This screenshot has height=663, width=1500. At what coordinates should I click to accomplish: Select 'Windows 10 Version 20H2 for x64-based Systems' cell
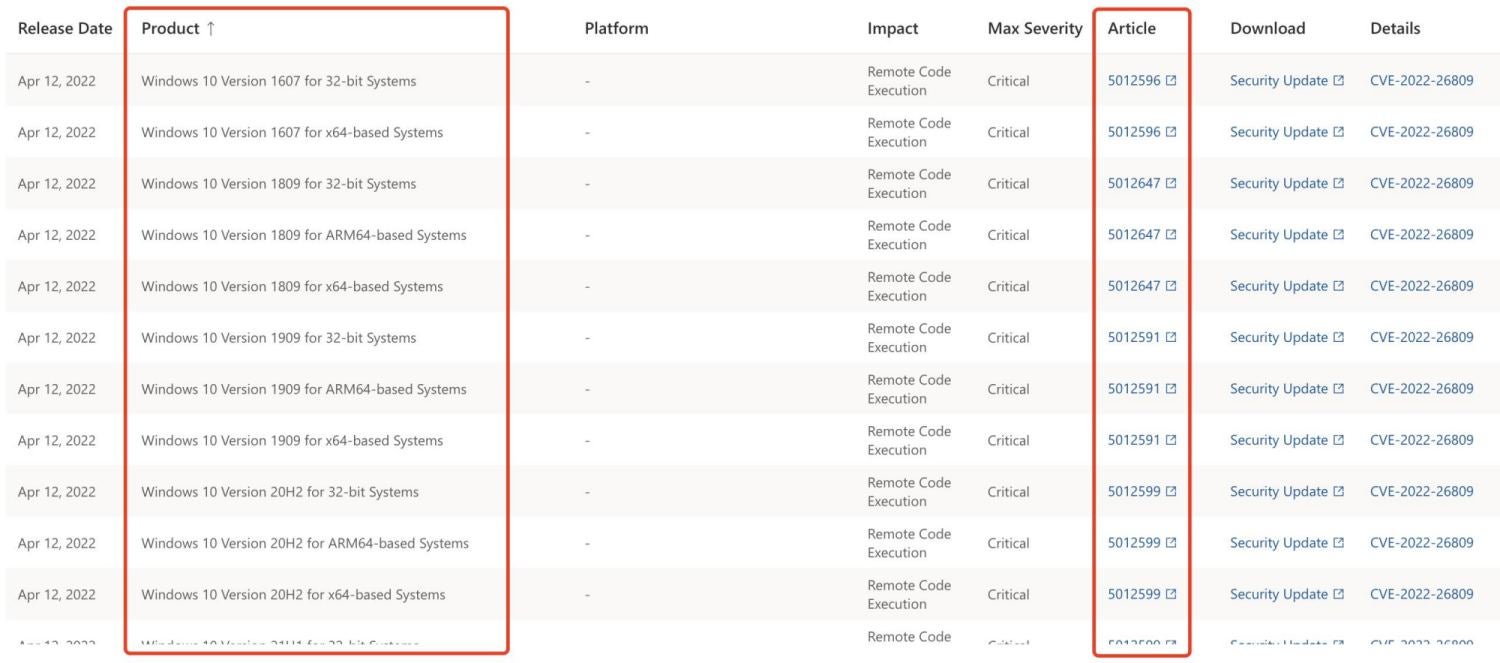[293, 594]
